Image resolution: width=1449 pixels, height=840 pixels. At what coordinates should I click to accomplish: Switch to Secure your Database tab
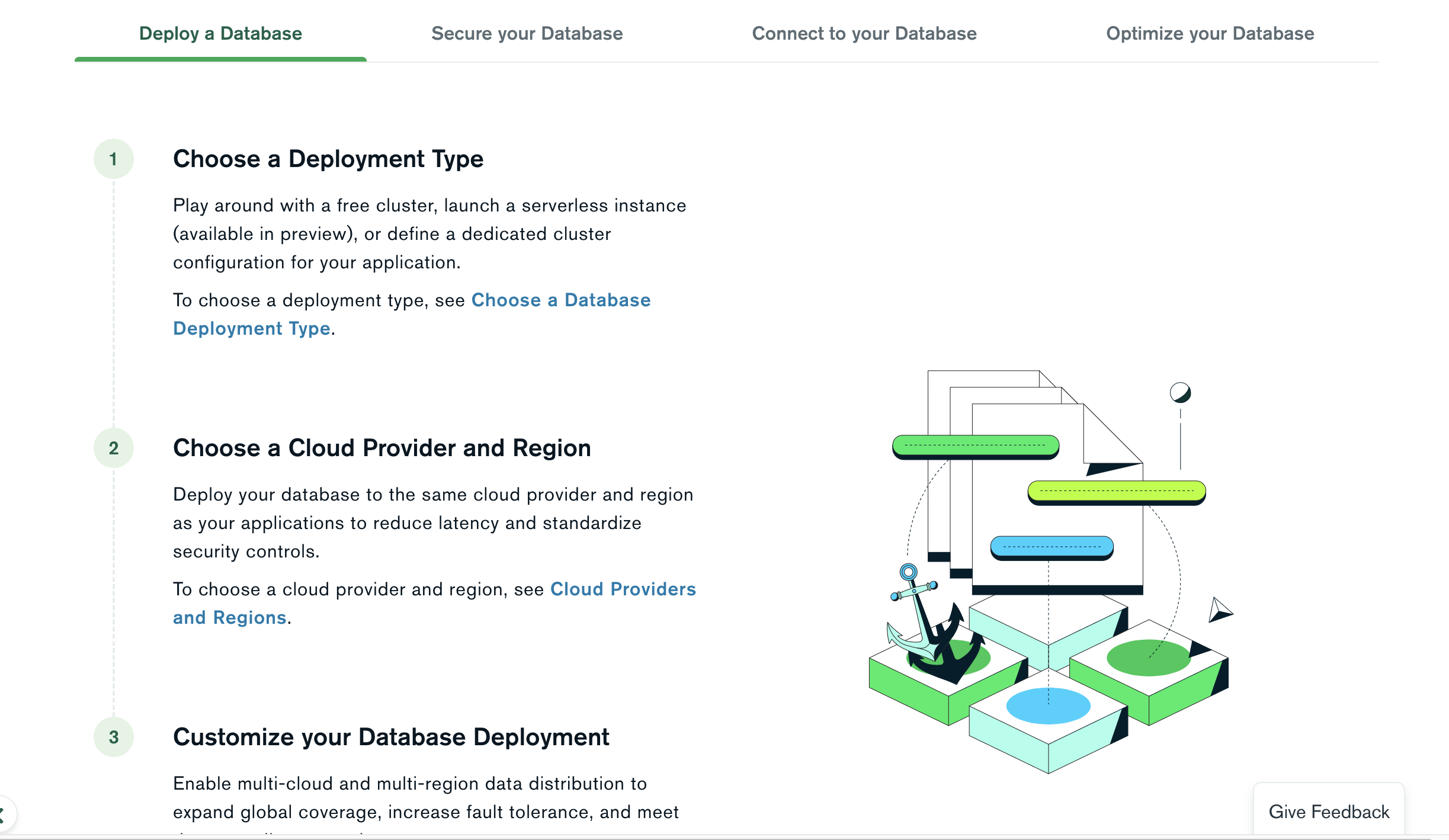tap(527, 34)
